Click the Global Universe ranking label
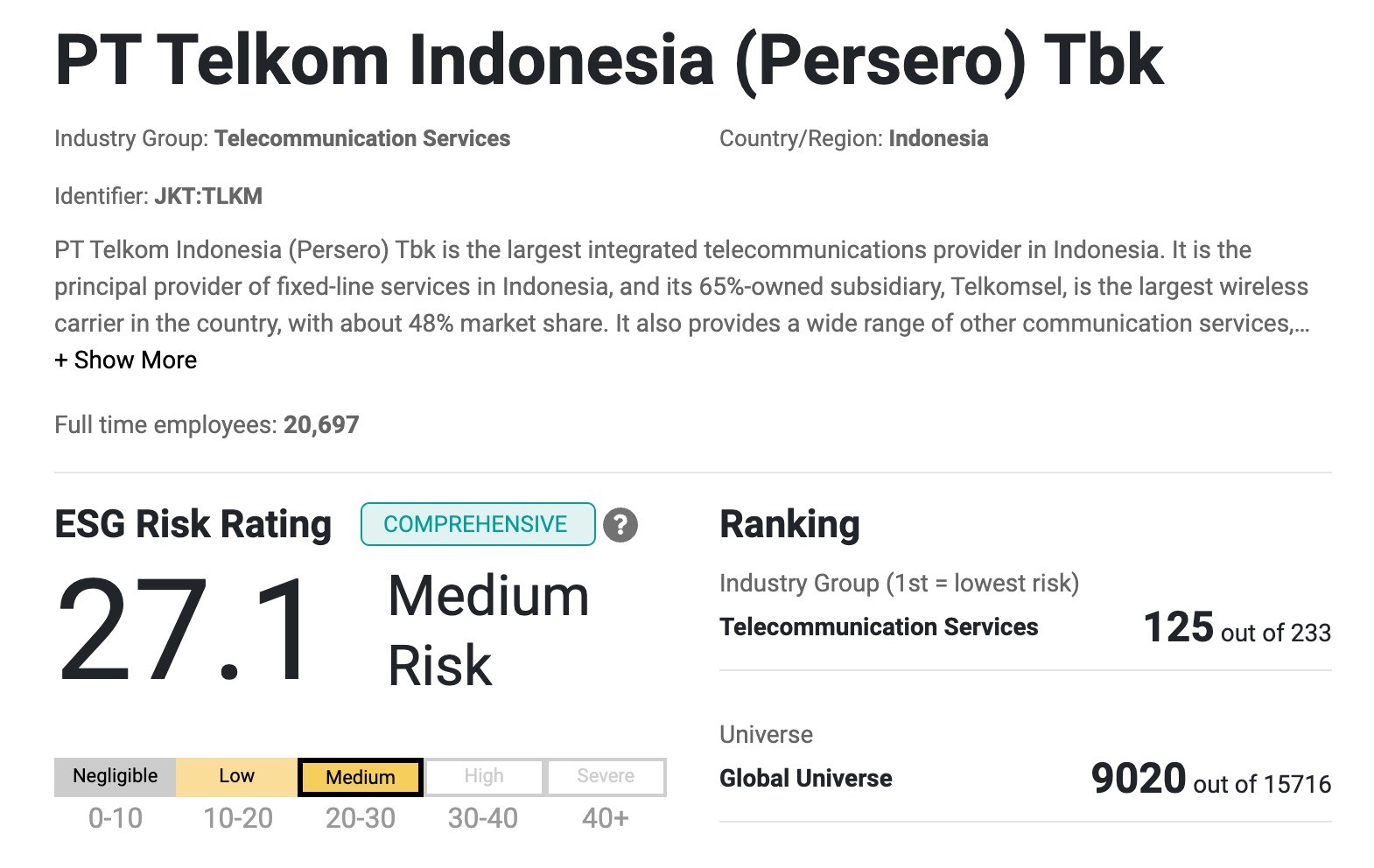This screenshot has height=868, width=1374. pyautogui.click(x=806, y=779)
